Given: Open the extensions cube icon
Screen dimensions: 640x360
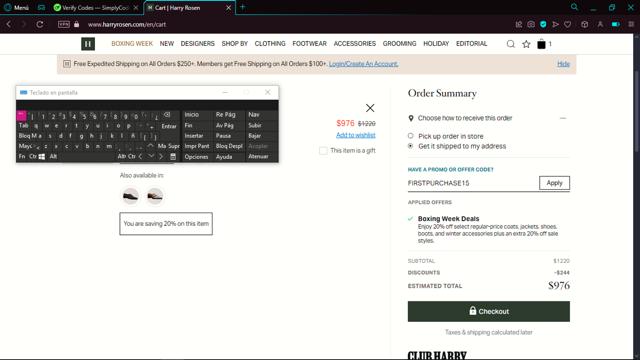Looking at the screenshot, I should 584,24.
